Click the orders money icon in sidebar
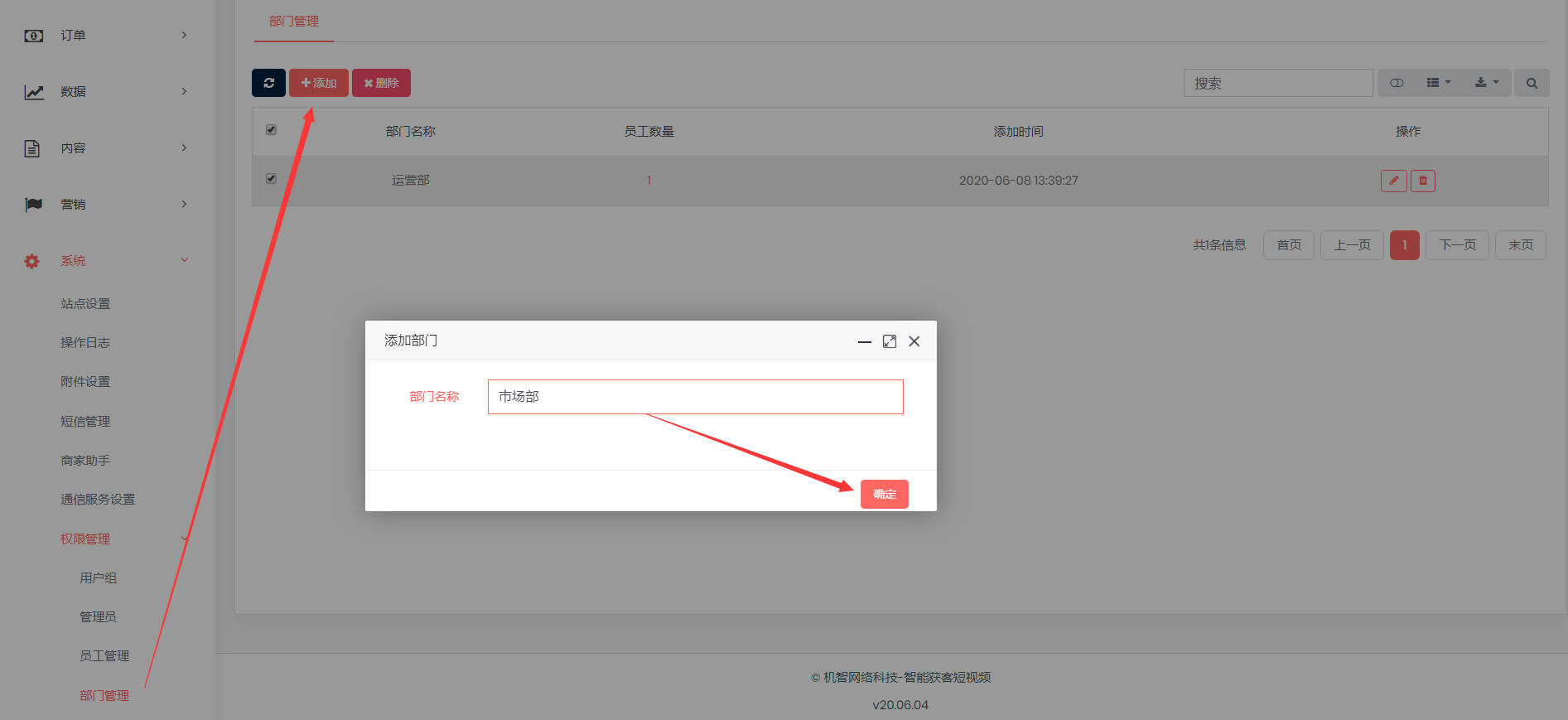Viewport: 1568px width, 720px height. click(x=34, y=36)
